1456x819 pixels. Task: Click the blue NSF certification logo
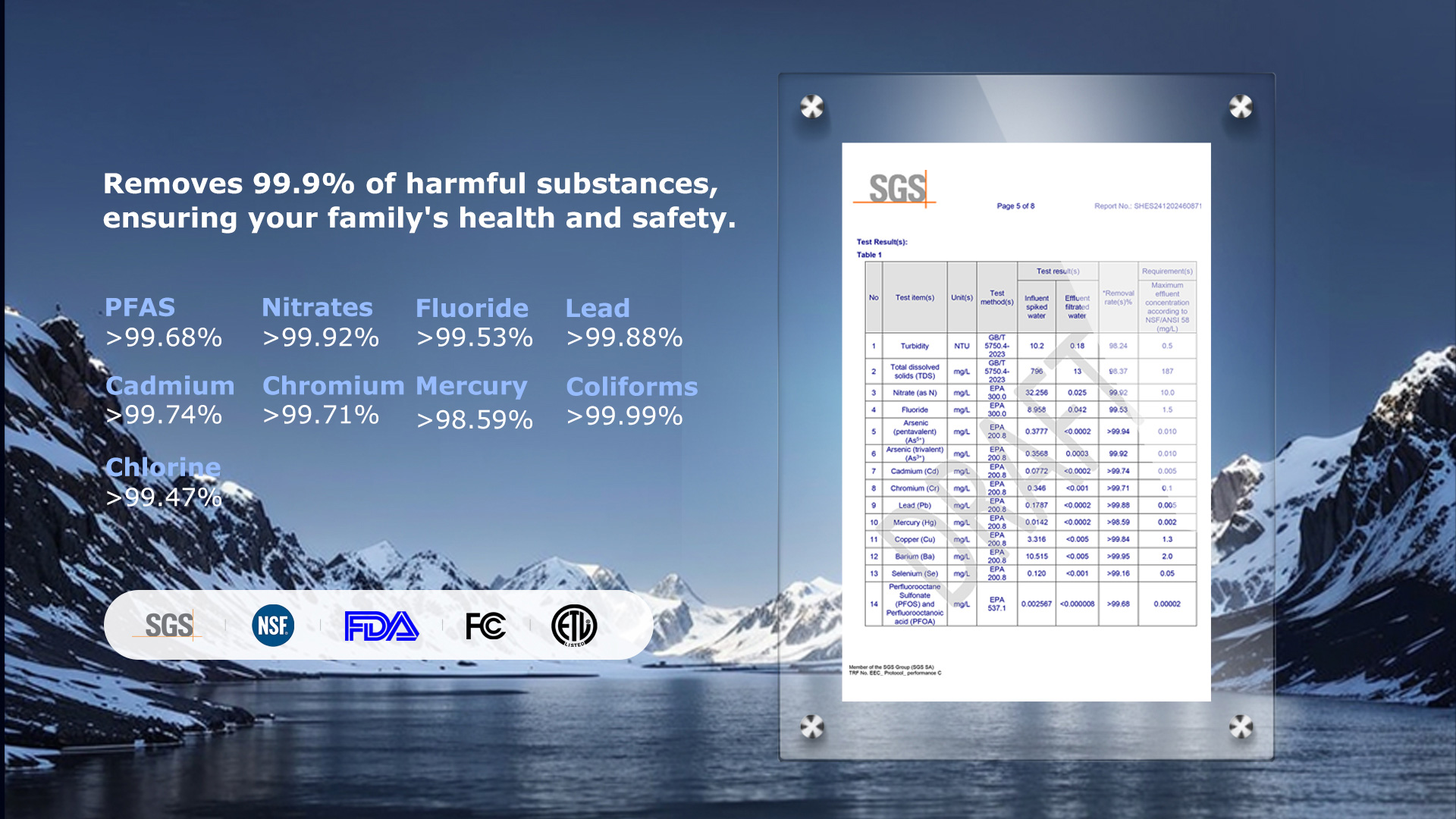click(273, 626)
